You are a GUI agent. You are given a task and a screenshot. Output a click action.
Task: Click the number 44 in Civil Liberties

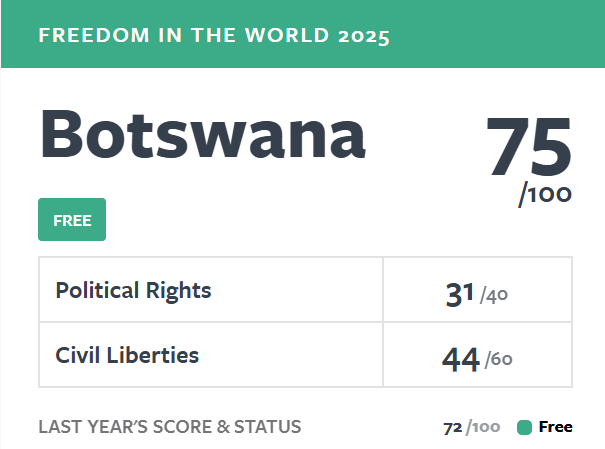(x=460, y=358)
